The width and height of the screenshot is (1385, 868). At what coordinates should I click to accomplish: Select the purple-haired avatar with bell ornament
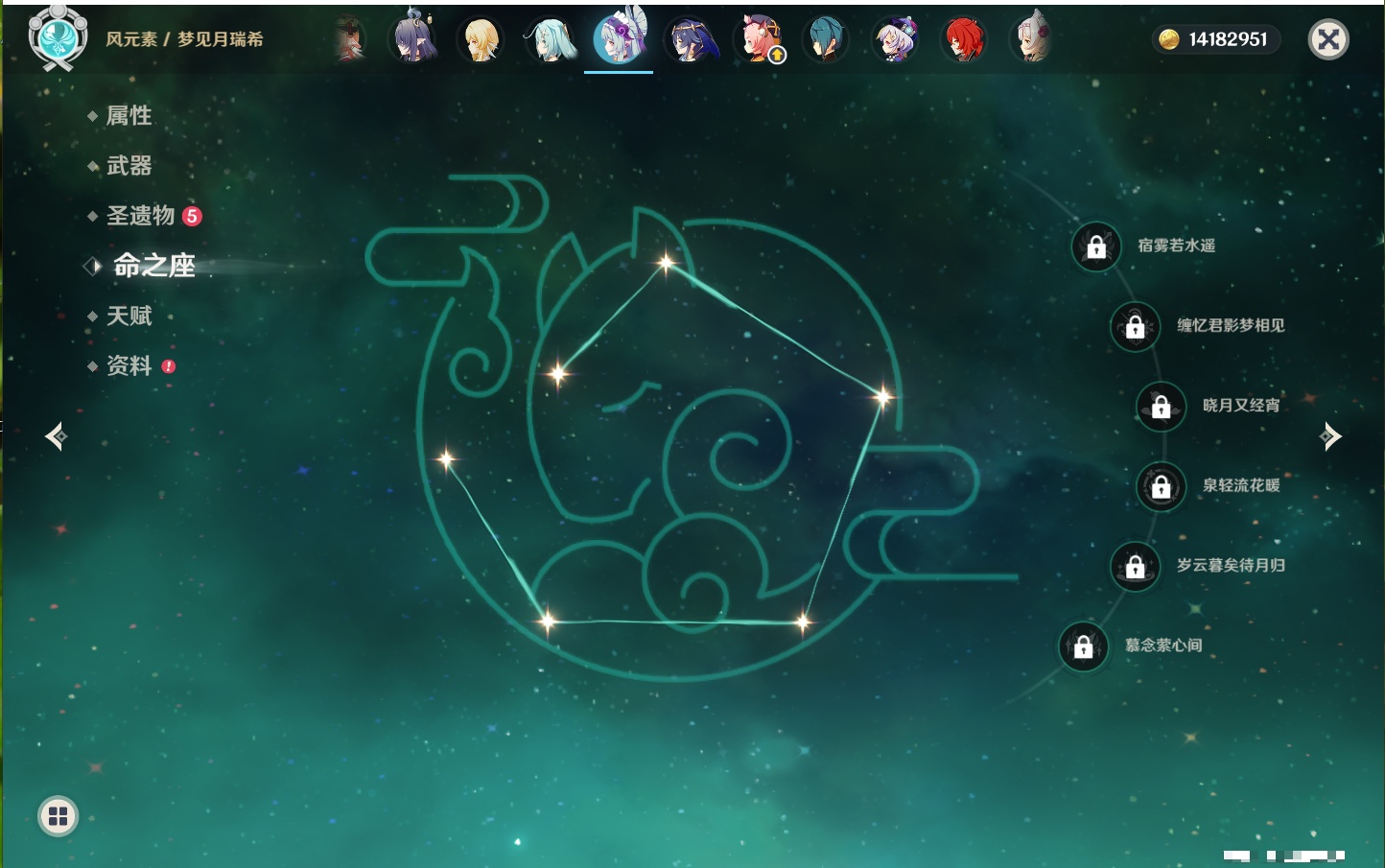click(x=413, y=38)
